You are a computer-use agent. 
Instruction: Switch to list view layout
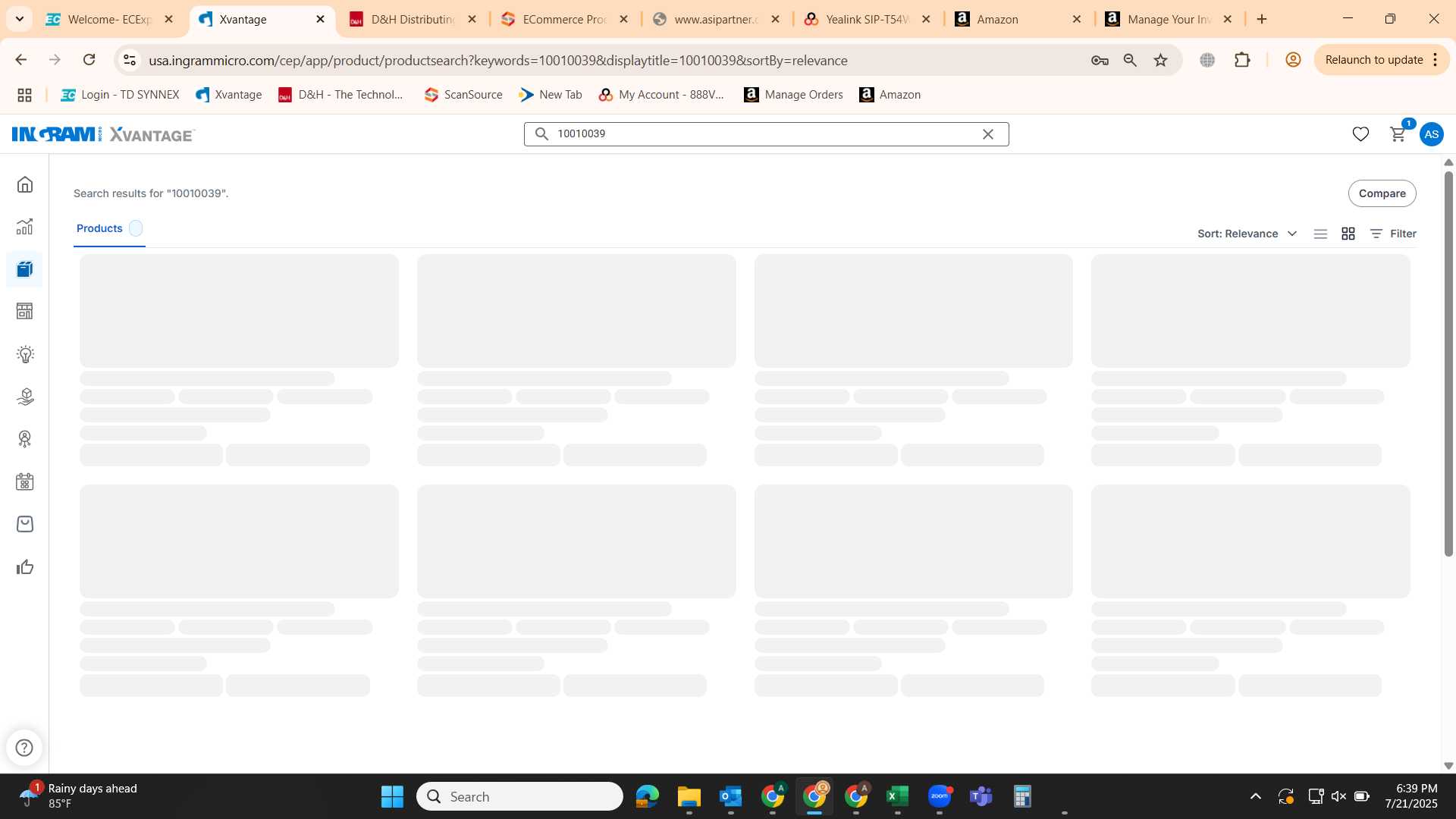point(1320,234)
